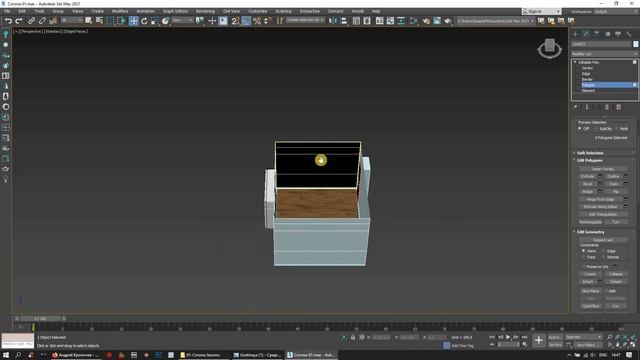Toggle the Percent Snap button
640x360 pixels.
pyautogui.click(x=257, y=21)
